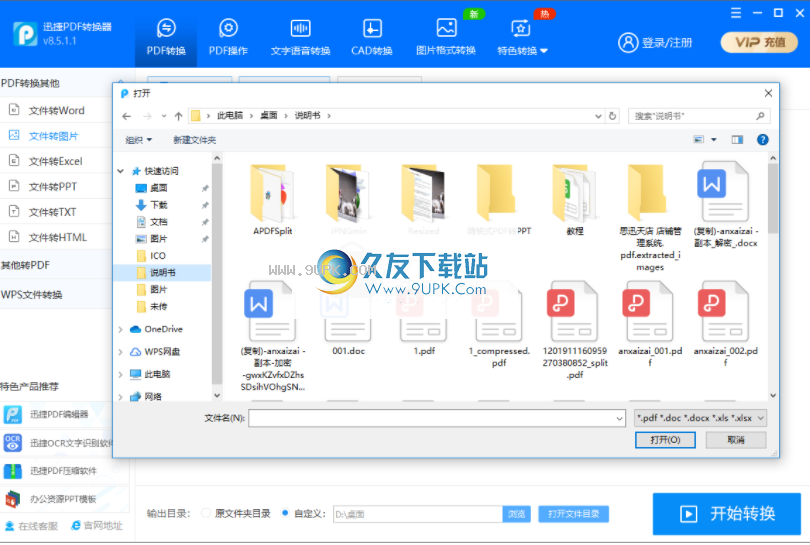Select the 原文件夹目录 radio button
This screenshot has height=545, width=810.
tap(206, 513)
